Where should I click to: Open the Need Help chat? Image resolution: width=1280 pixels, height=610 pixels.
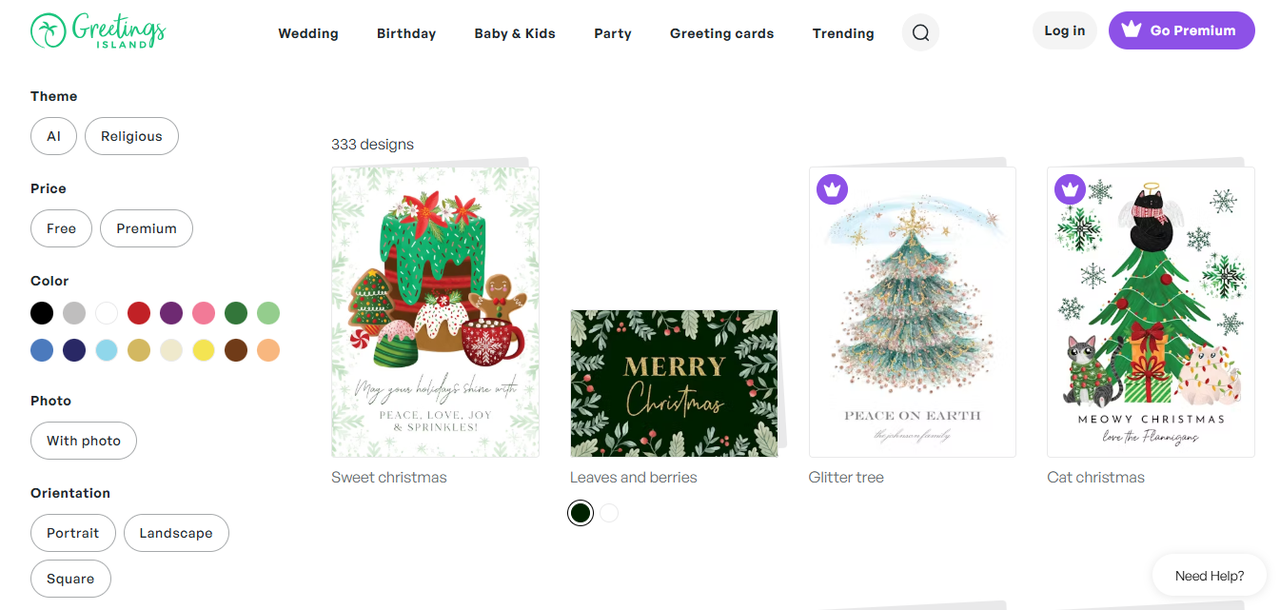[1209, 575]
